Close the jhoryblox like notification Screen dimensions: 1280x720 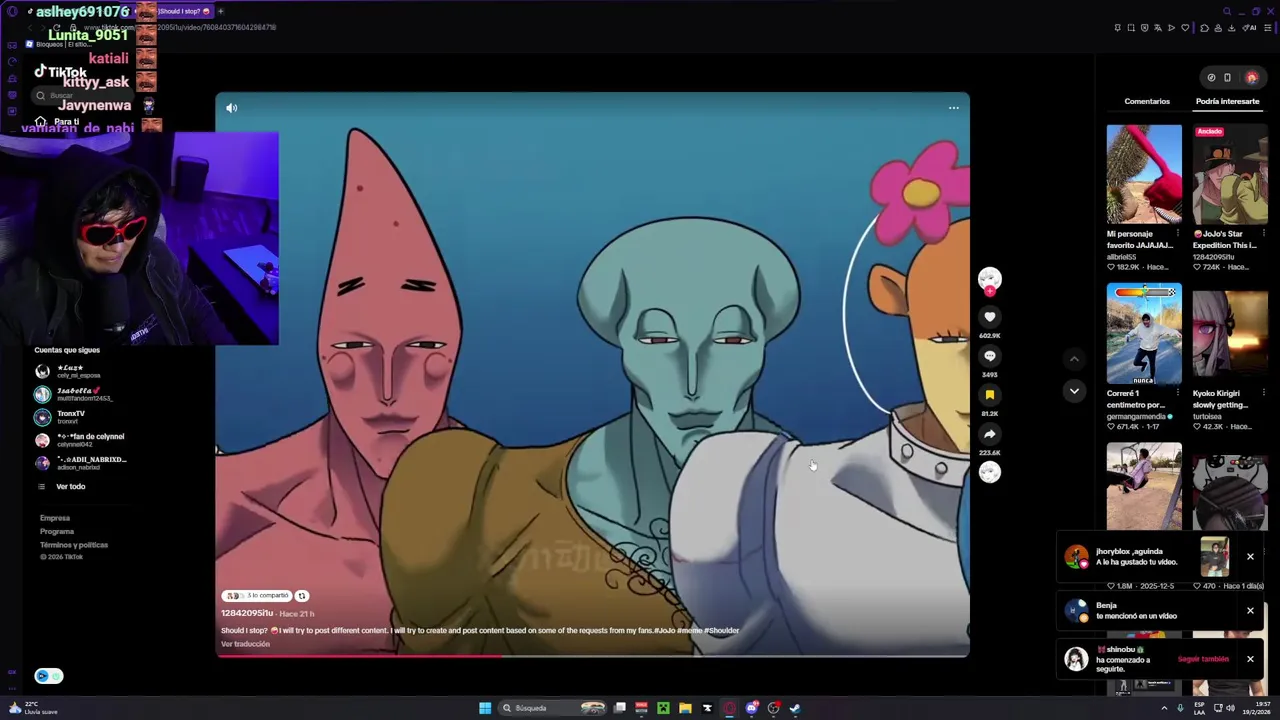pyautogui.click(x=1250, y=557)
